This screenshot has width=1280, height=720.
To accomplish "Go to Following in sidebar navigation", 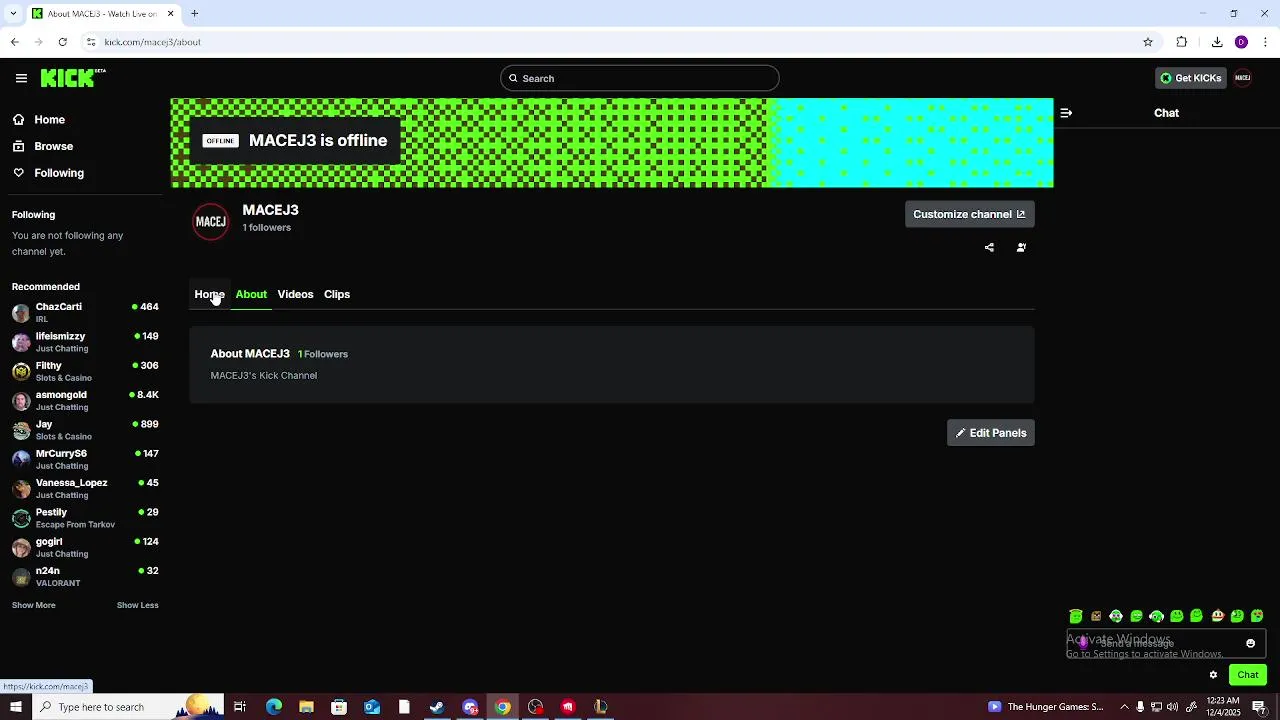I will [59, 173].
